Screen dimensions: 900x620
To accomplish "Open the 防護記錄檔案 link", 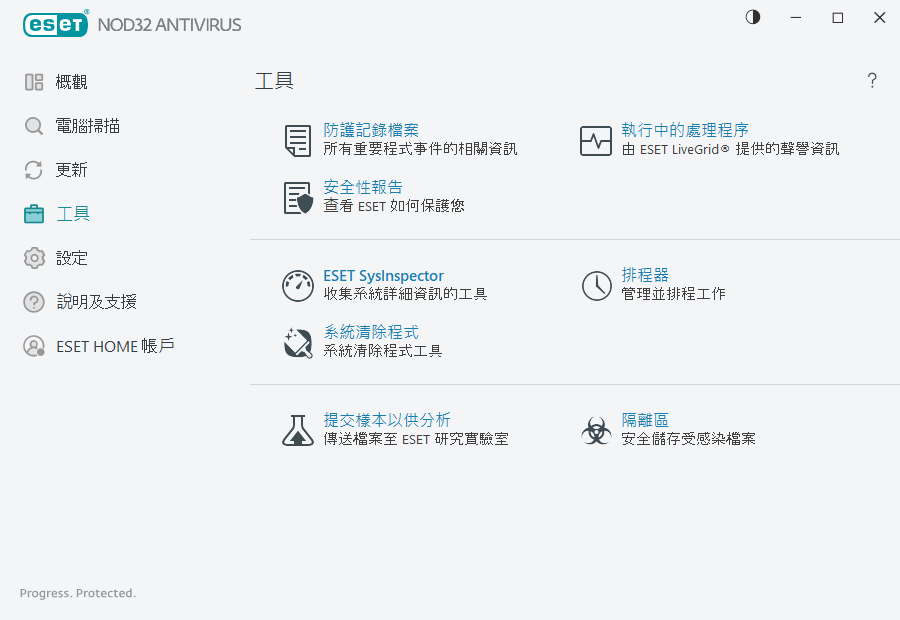I will (x=371, y=130).
